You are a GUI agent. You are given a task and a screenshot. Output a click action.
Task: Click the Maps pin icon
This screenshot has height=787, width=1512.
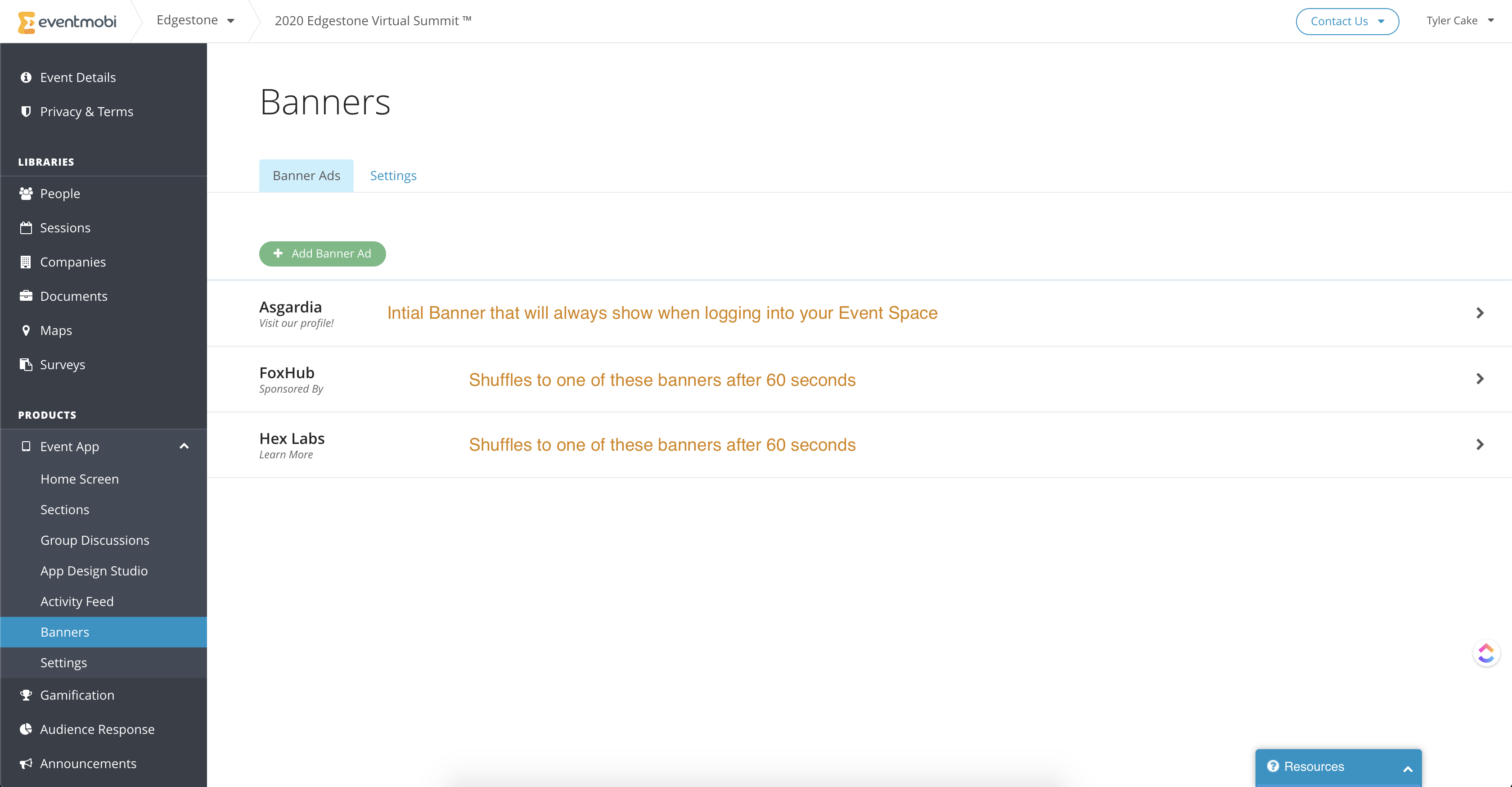26,330
